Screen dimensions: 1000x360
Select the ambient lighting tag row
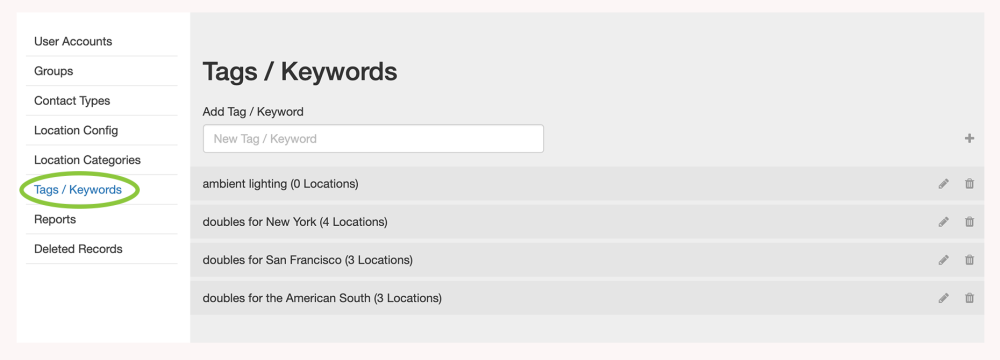coord(587,184)
